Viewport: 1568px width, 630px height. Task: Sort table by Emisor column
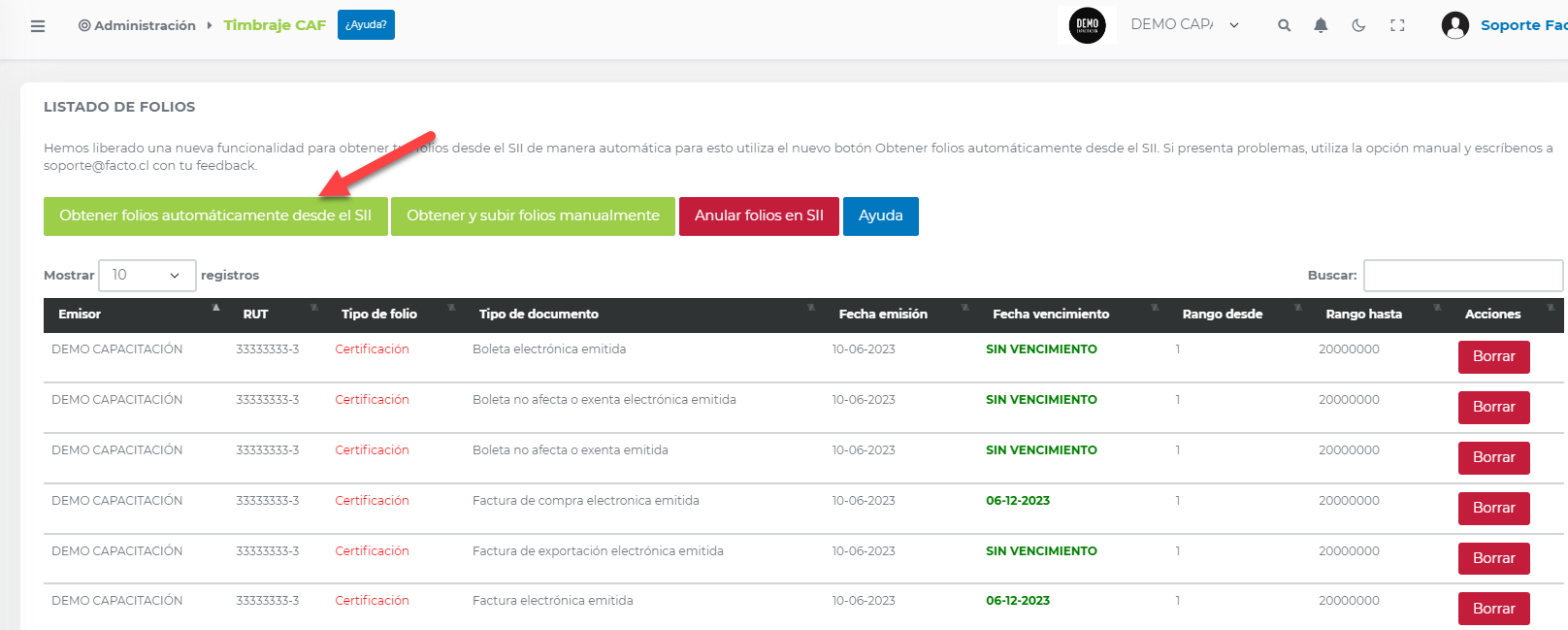80,315
